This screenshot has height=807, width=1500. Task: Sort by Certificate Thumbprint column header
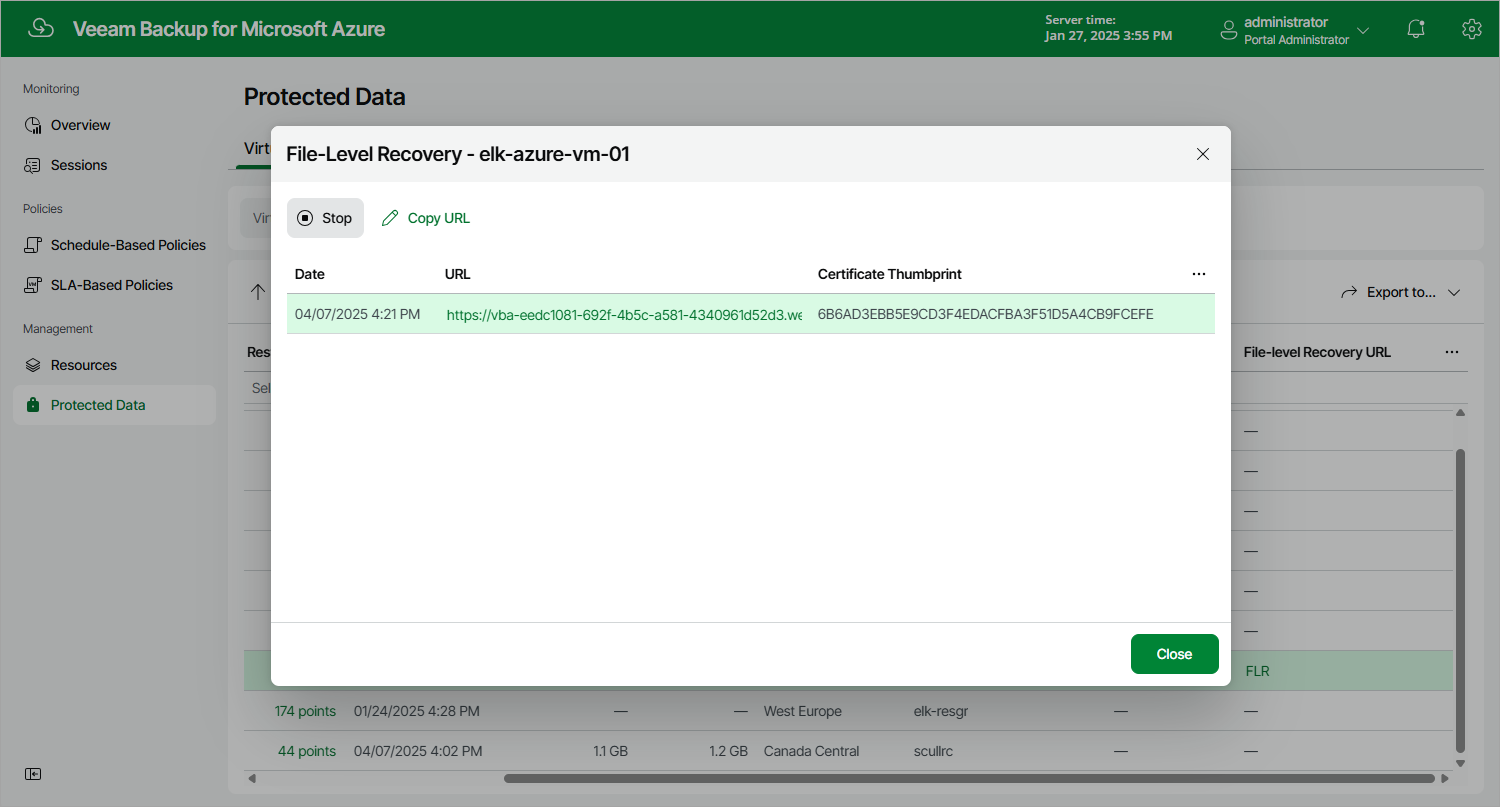click(x=890, y=274)
